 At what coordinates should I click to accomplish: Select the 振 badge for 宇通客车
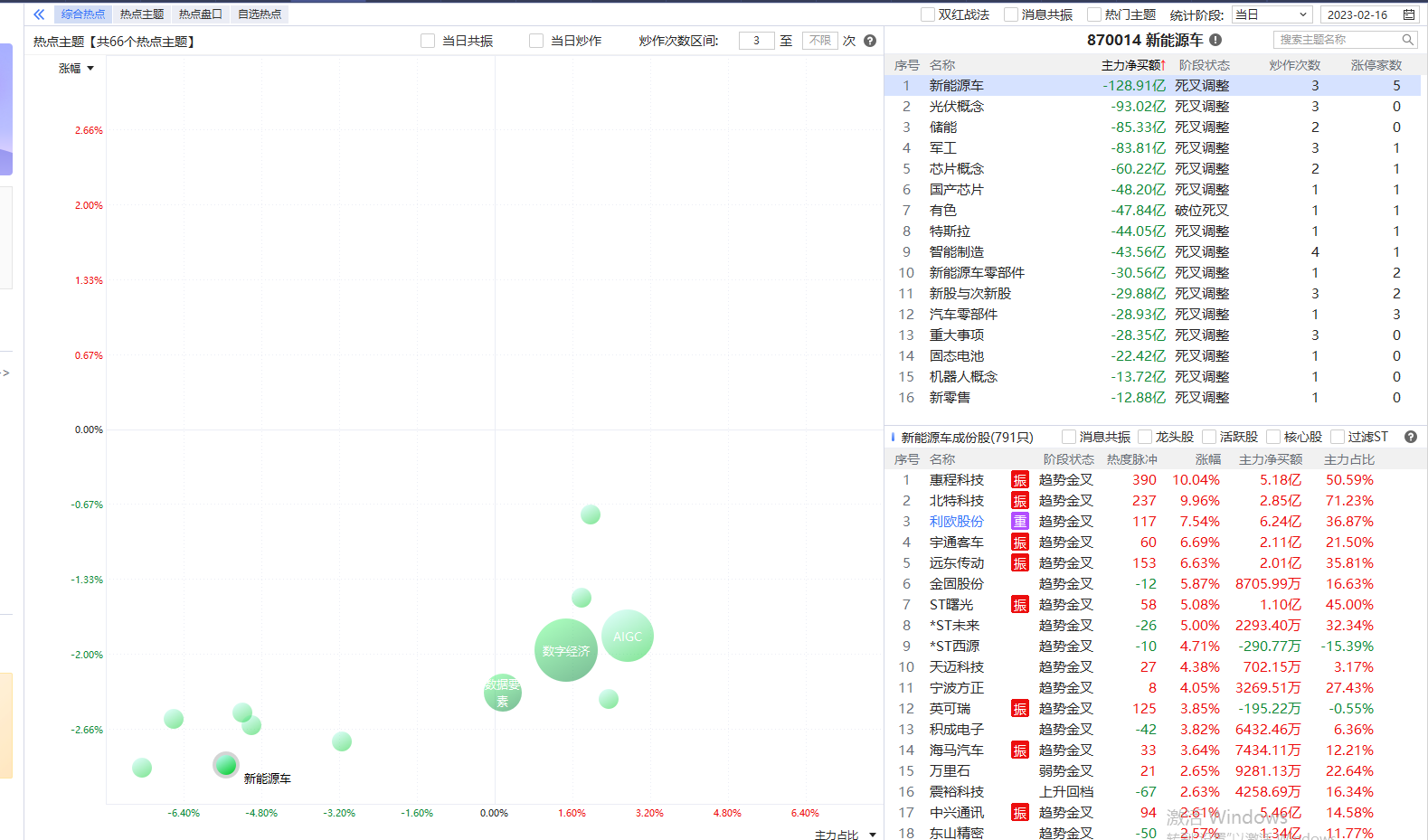[1020, 543]
